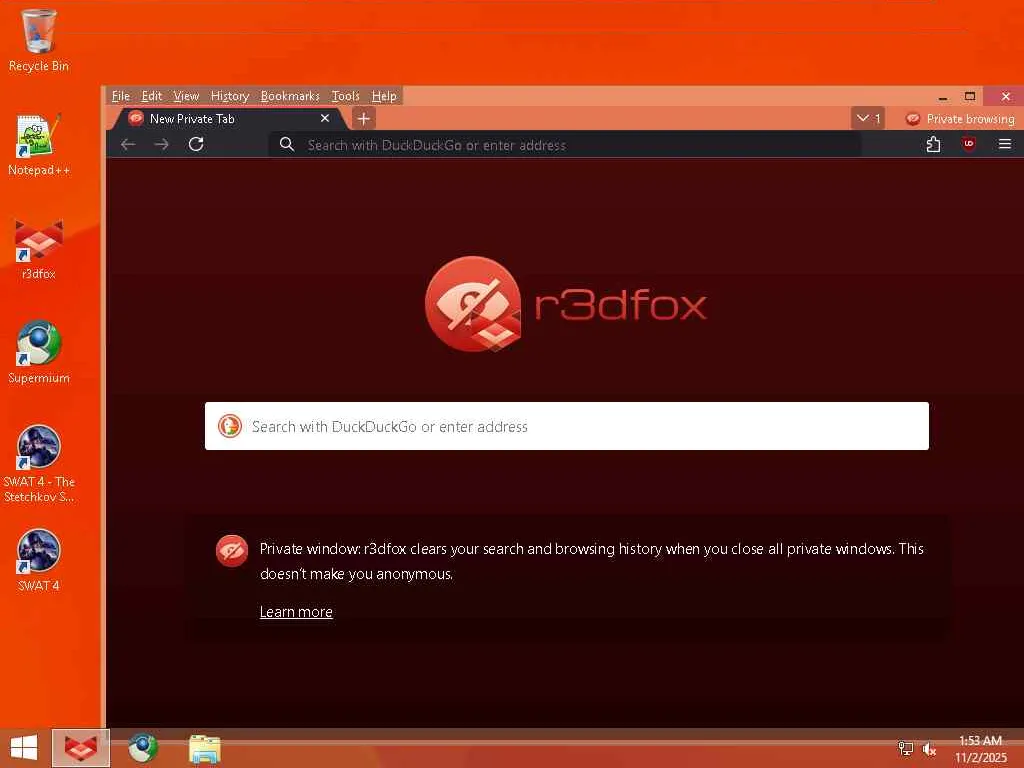The width and height of the screenshot is (1024, 768).
Task: Open the Recycle Bin desktop icon
Action: [x=39, y=40]
